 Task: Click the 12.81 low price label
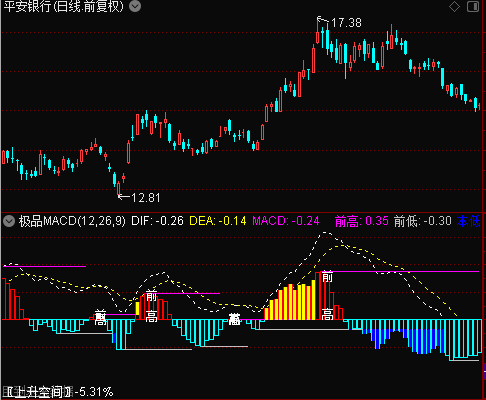point(146,198)
